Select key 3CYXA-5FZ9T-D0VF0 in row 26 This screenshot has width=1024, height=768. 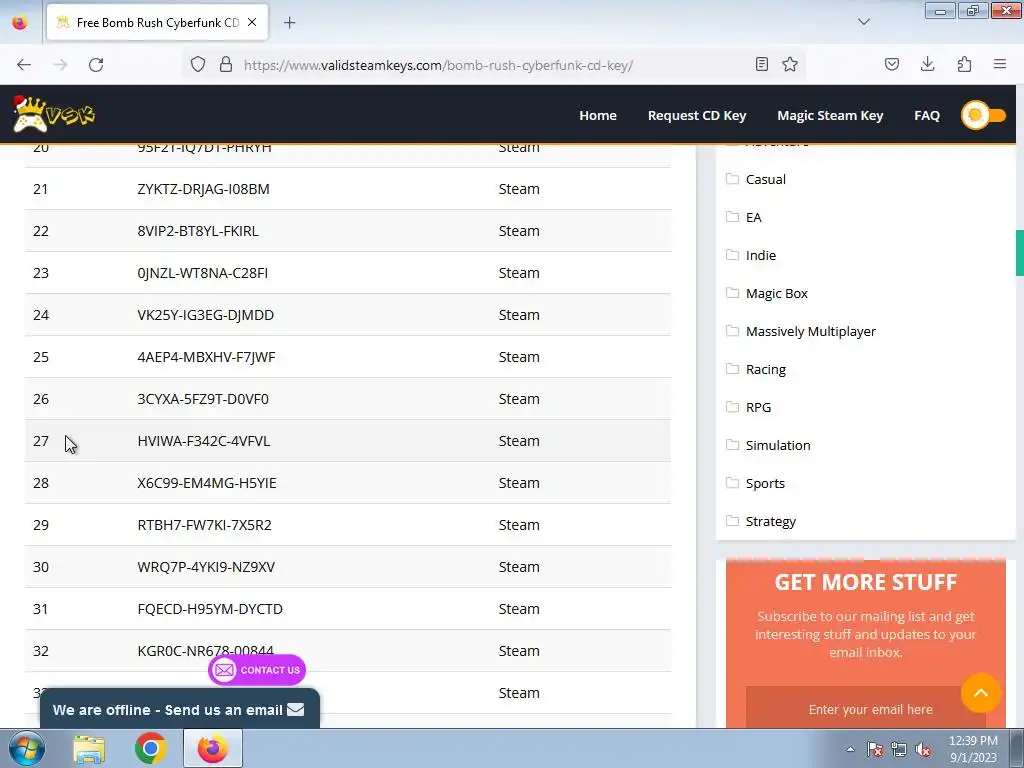(202, 398)
